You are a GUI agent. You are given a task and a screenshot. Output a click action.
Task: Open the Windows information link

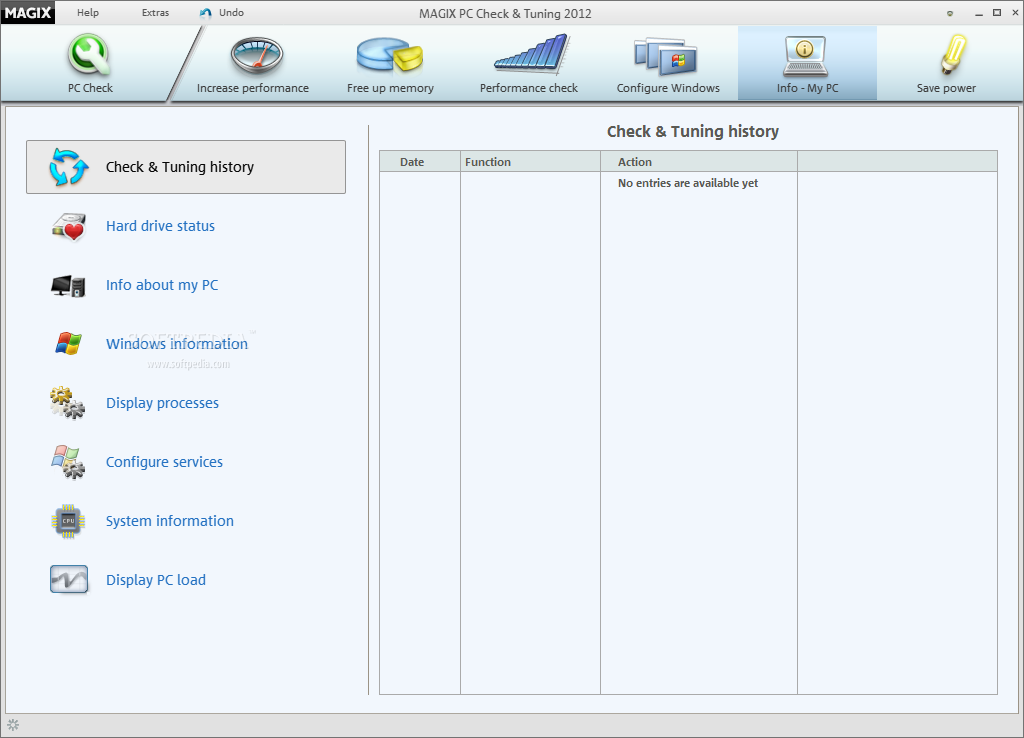[177, 344]
